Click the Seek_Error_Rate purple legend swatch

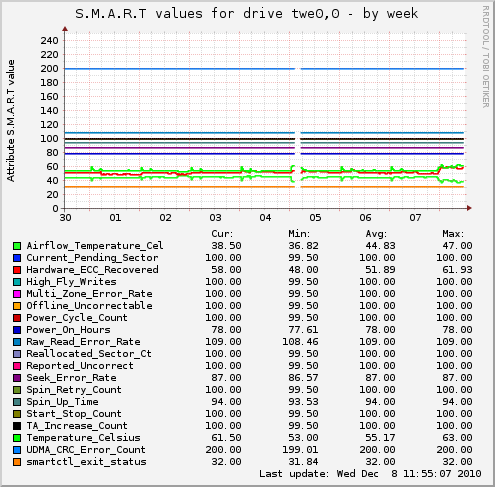(17, 378)
